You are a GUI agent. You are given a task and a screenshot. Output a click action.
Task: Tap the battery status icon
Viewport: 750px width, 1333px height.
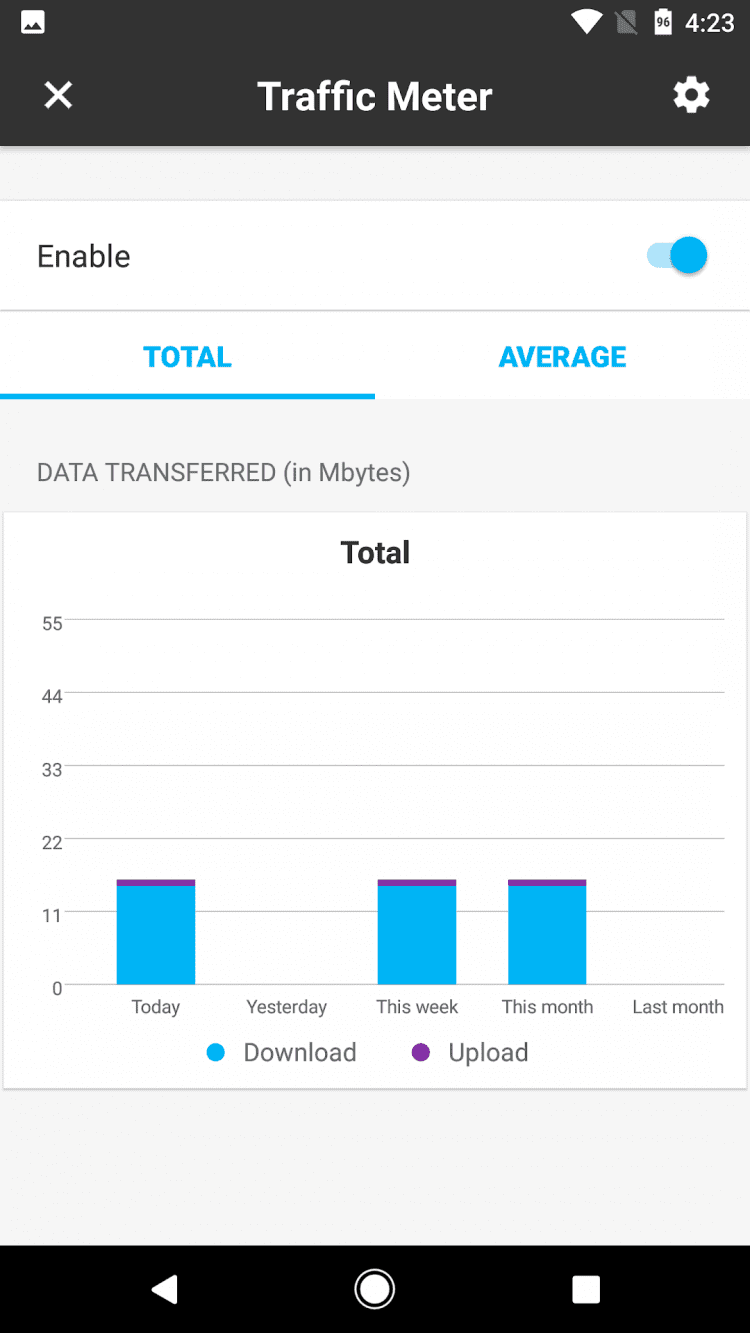[x=662, y=22]
